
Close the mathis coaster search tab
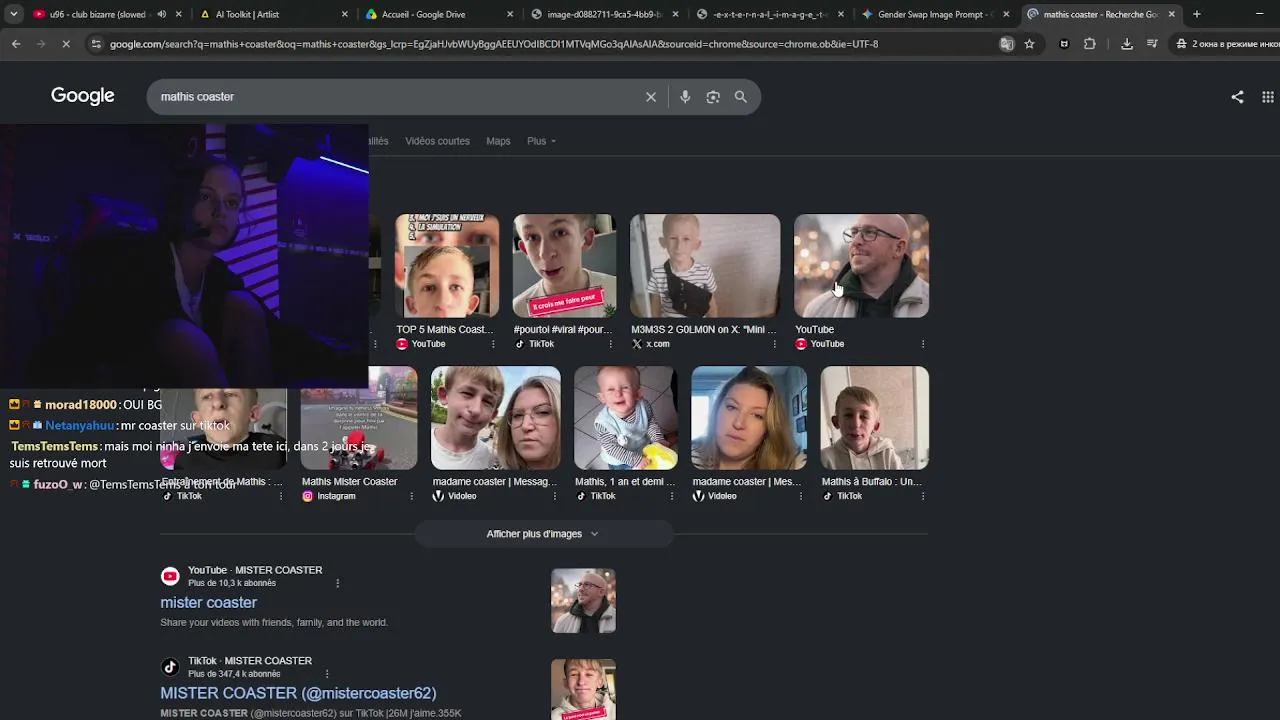(x=1172, y=14)
